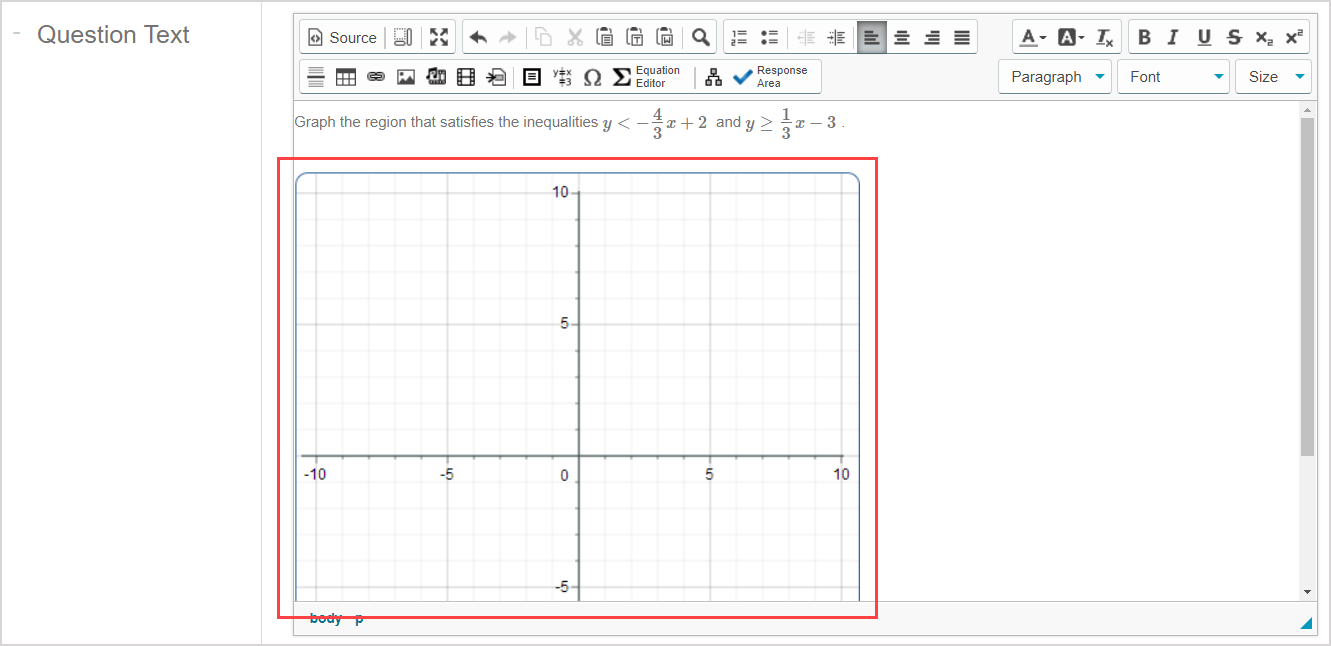This screenshot has width=1331, height=646.
Task: Open the Font family dropdown
Action: tap(1172, 76)
